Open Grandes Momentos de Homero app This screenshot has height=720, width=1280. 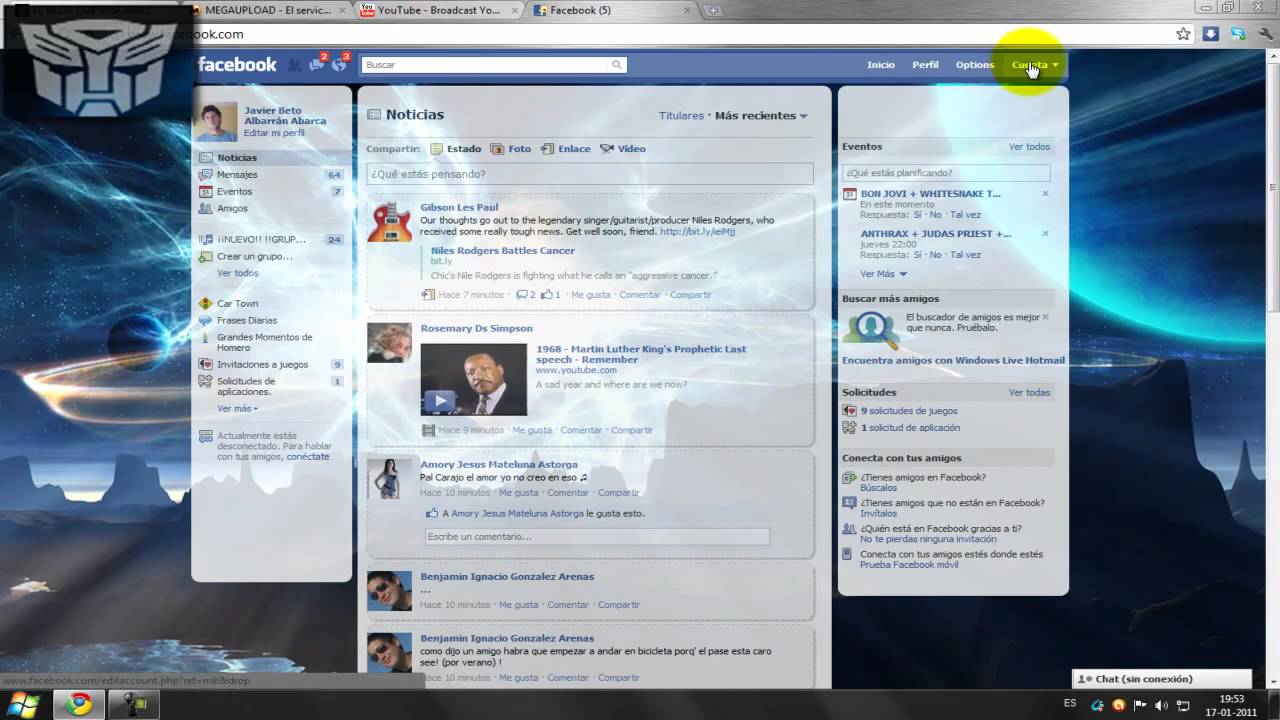coord(265,343)
